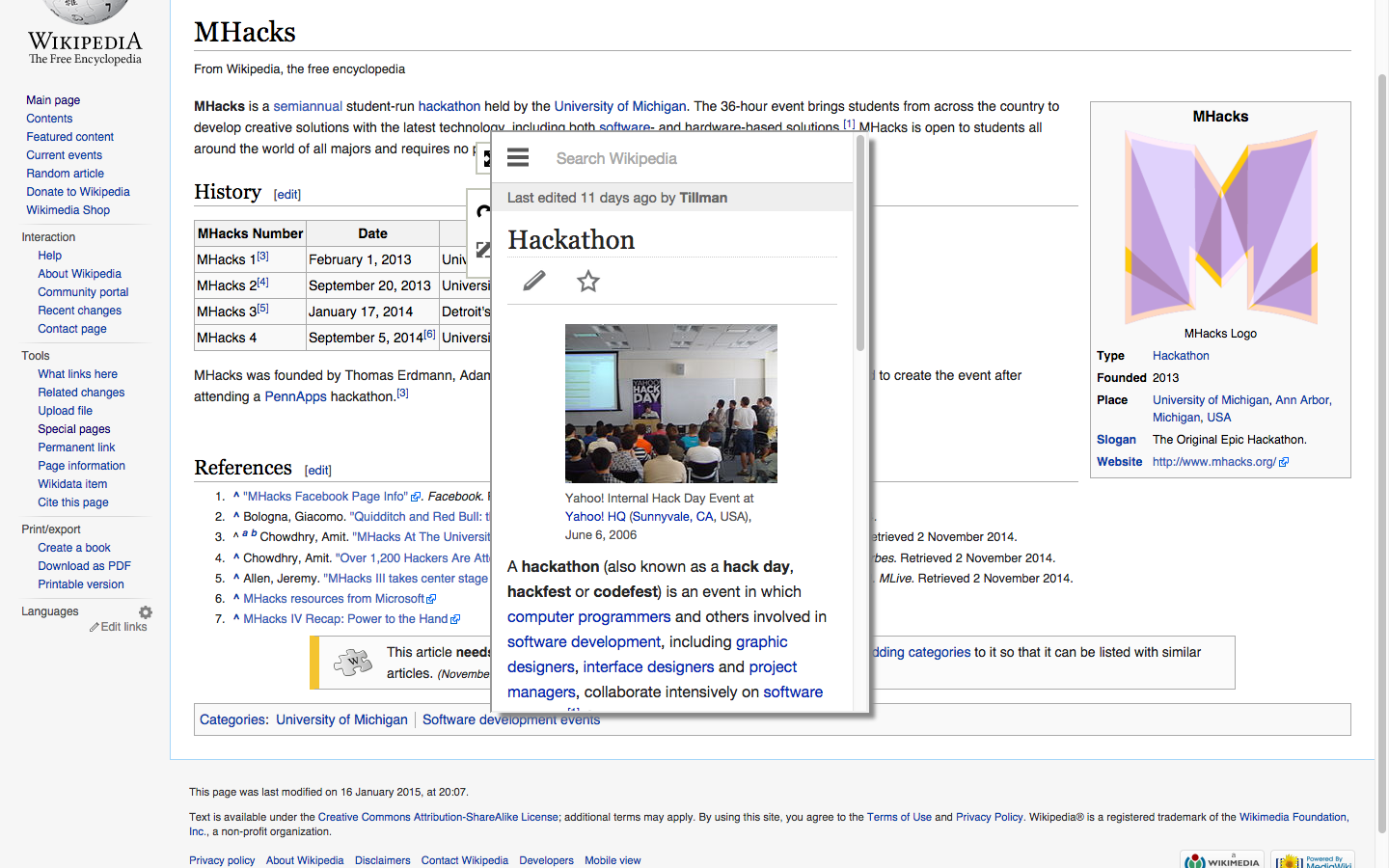Open Related changes tool
Viewport: 1389px width, 868px height.
[x=81, y=393]
